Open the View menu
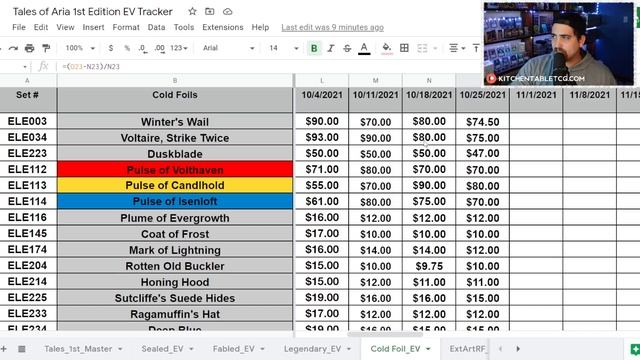Screen dimensions: 640x360 pos(65,27)
